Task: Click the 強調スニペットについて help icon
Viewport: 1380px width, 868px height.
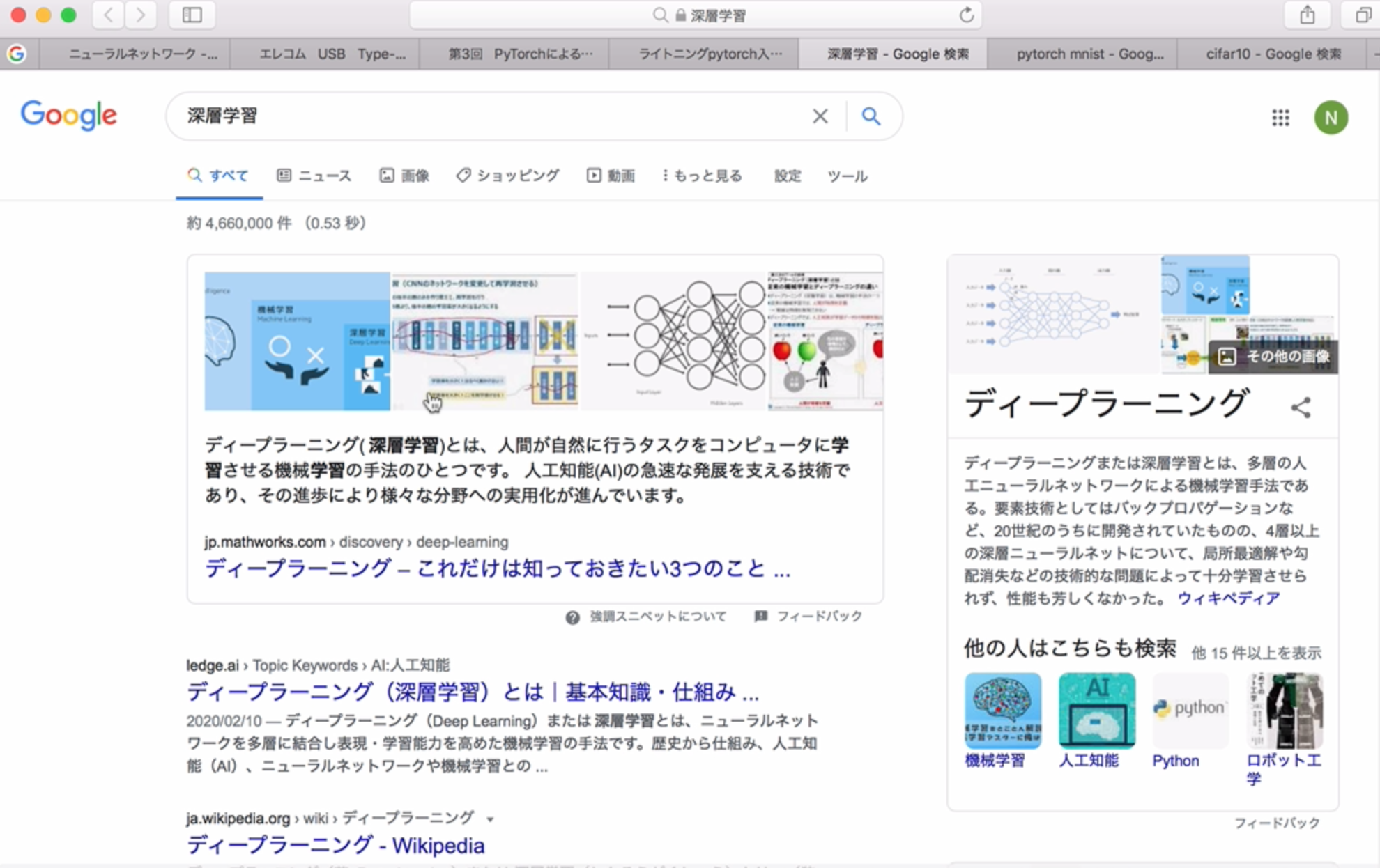Action: [572, 617]
